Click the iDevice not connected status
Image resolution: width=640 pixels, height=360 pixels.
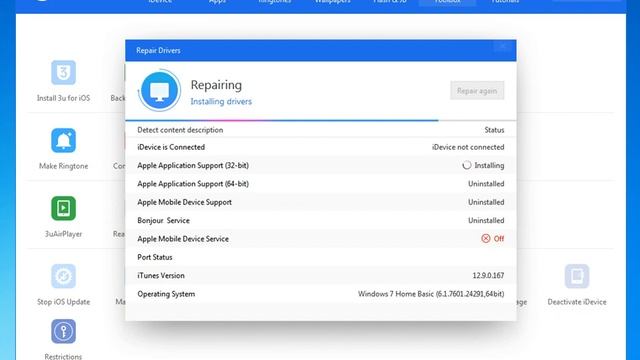coord(468,147)
